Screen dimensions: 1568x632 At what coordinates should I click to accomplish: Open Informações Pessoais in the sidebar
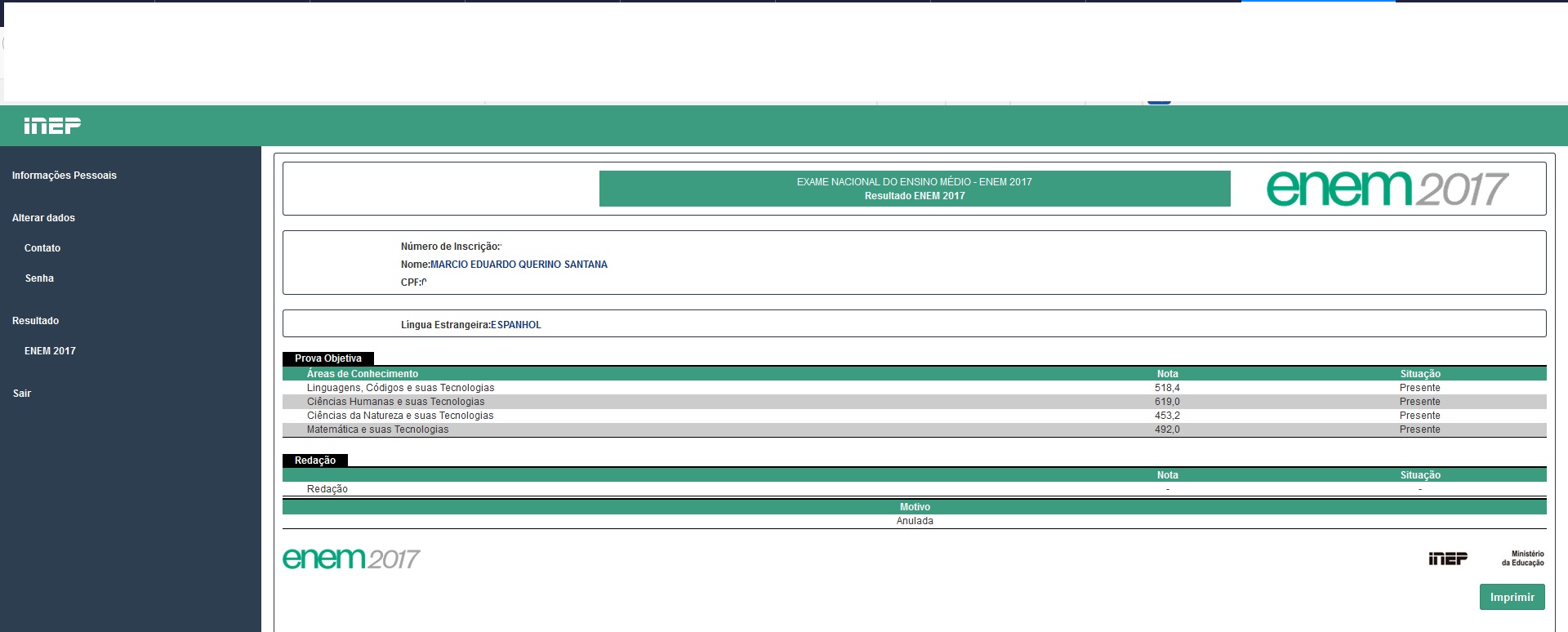coord(64,176)
